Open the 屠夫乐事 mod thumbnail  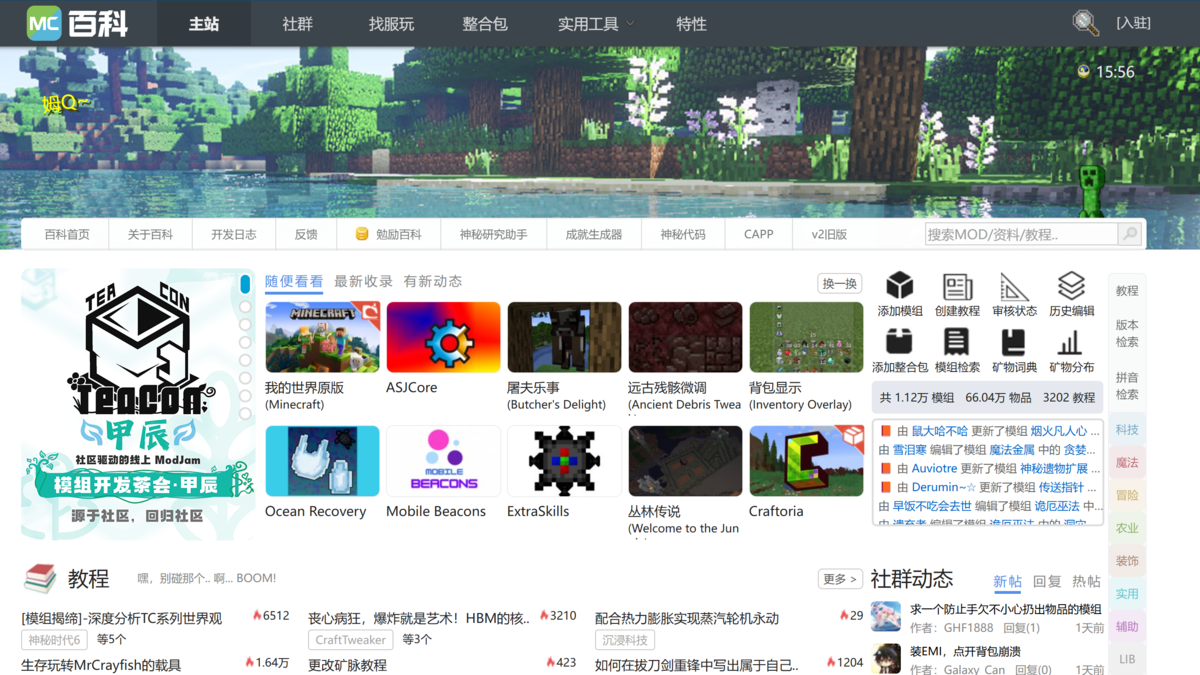[564, 337]
